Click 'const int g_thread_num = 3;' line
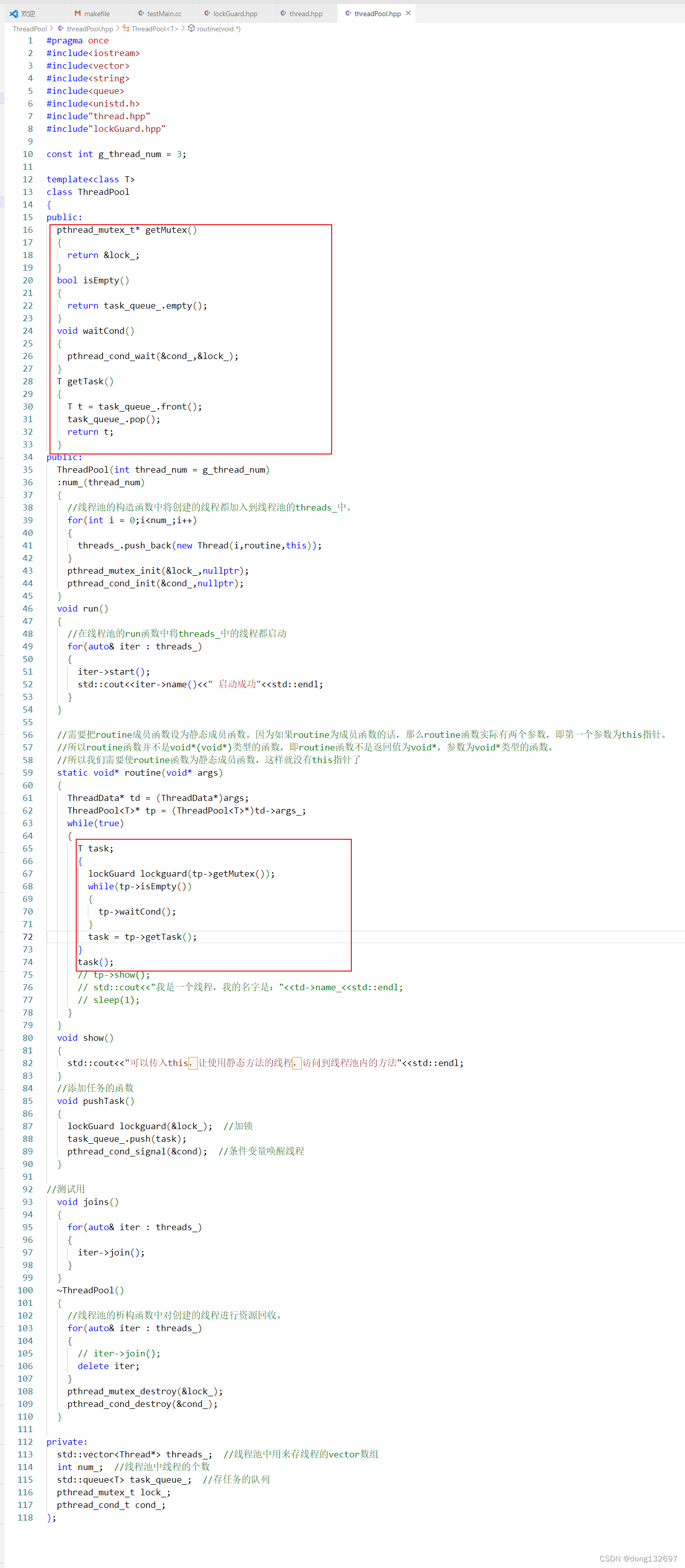685x1568 pixels. pyautogui.click(x=116, y=155)
